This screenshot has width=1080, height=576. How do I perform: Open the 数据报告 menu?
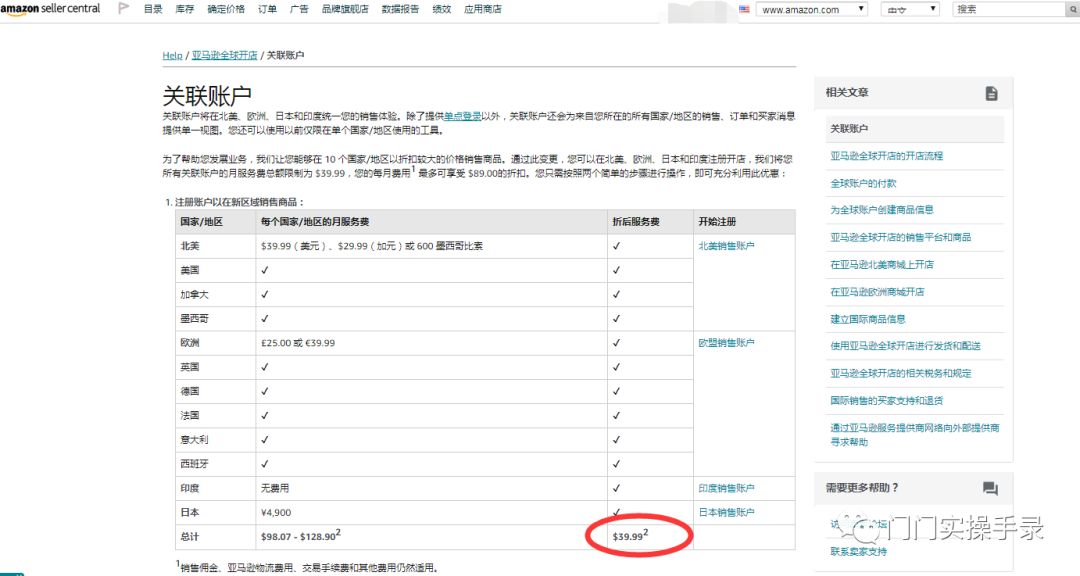[x=400, y=9]
